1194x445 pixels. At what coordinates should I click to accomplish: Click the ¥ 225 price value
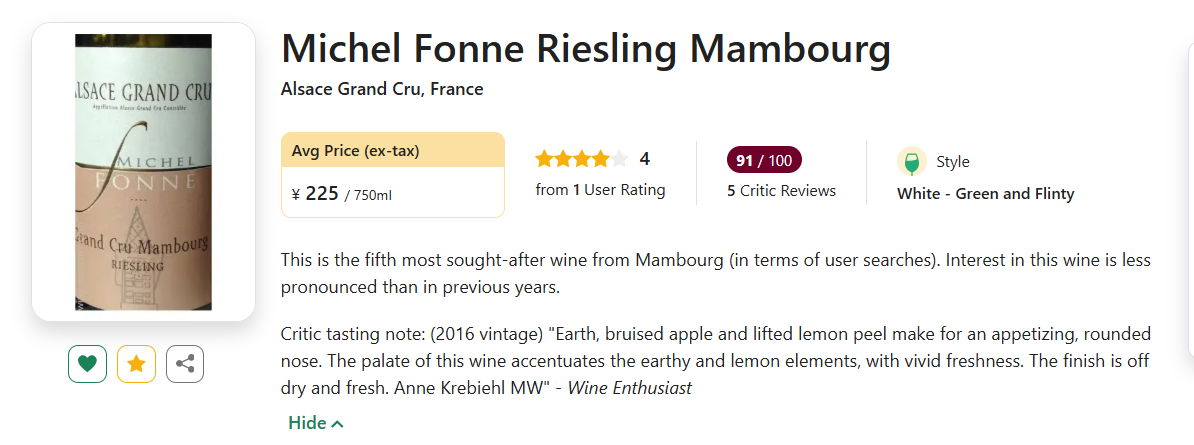click(315, 194)
